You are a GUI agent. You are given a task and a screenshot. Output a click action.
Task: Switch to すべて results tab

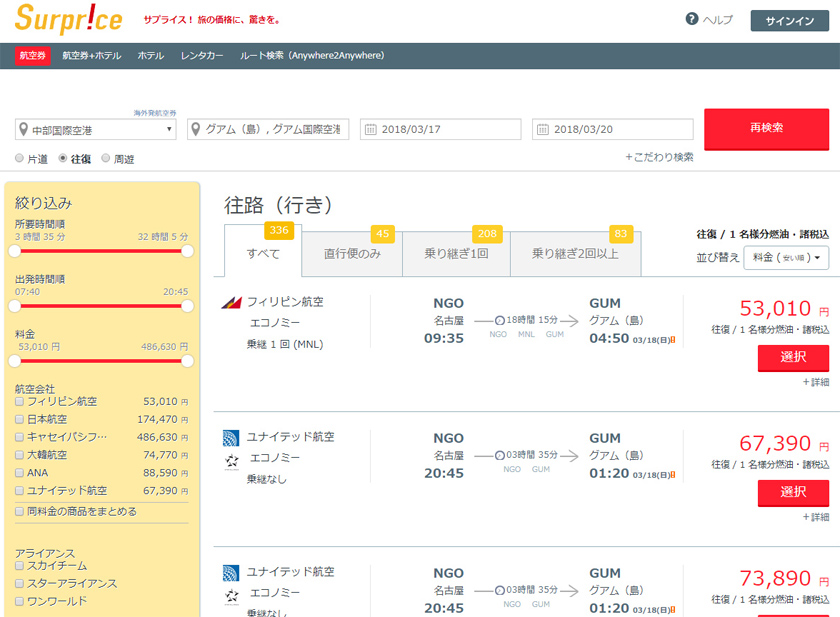click(263, 251)
